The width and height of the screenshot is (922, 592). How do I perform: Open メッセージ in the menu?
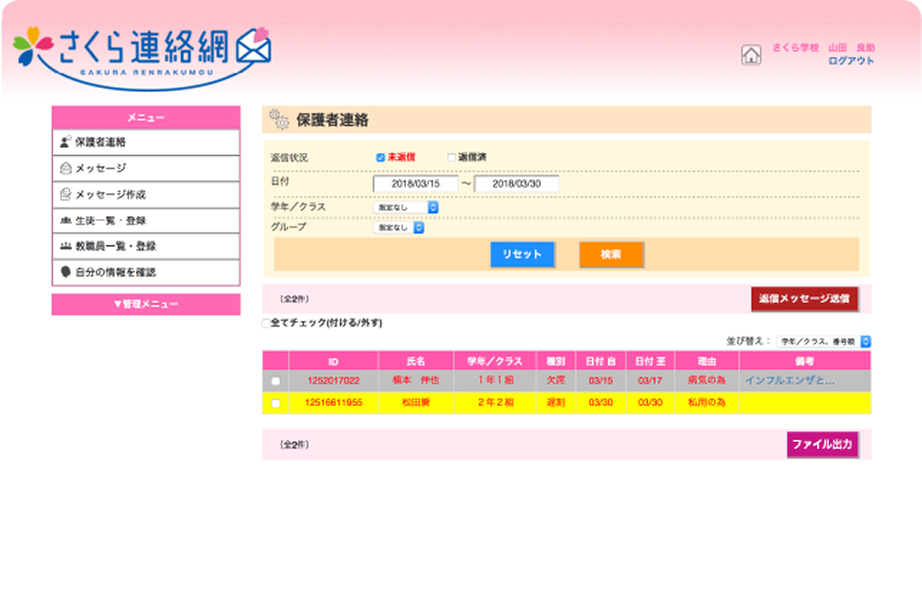coord(146,168)
